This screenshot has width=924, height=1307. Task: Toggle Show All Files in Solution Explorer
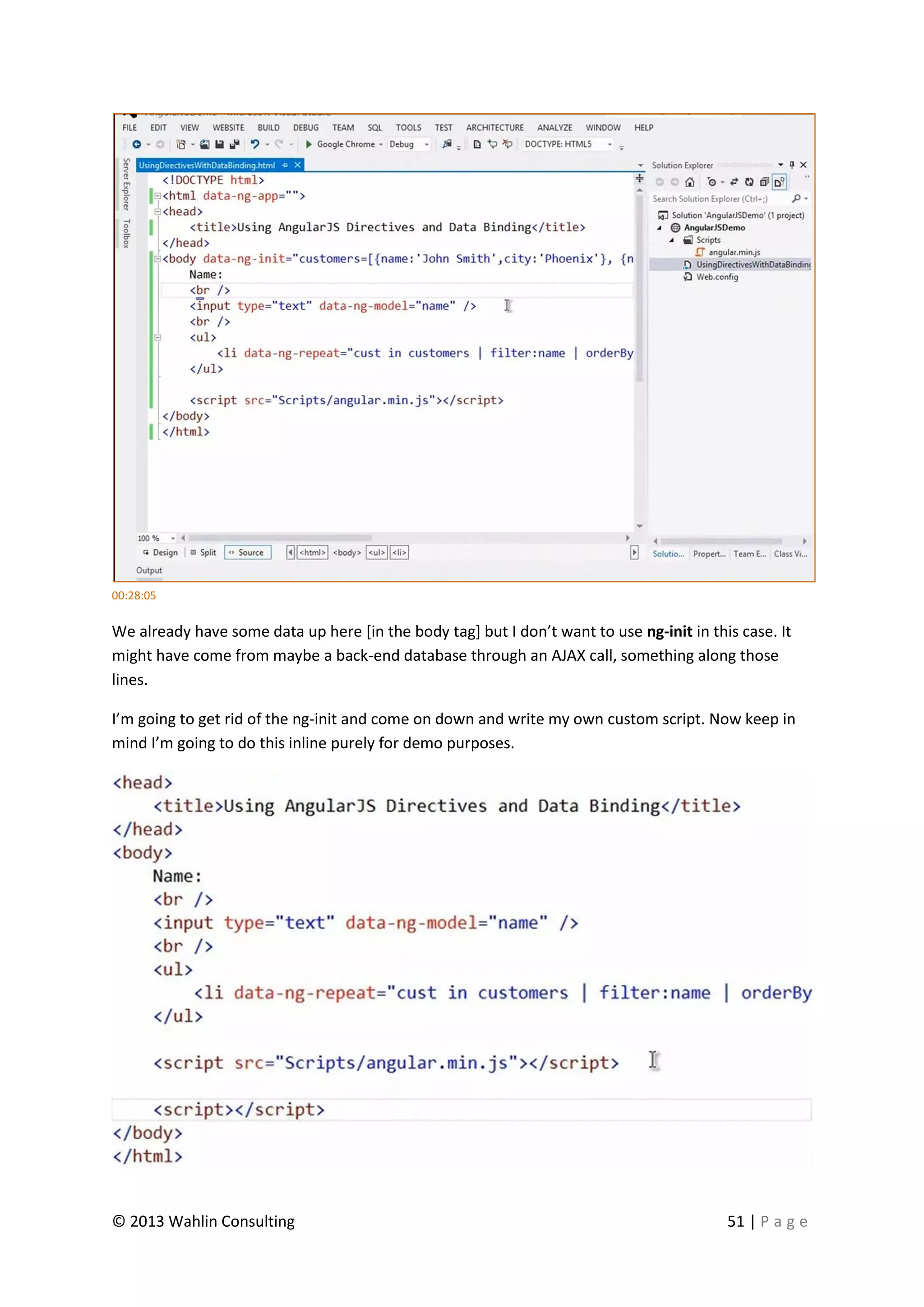pyautogui.click(x=780, y=182)
